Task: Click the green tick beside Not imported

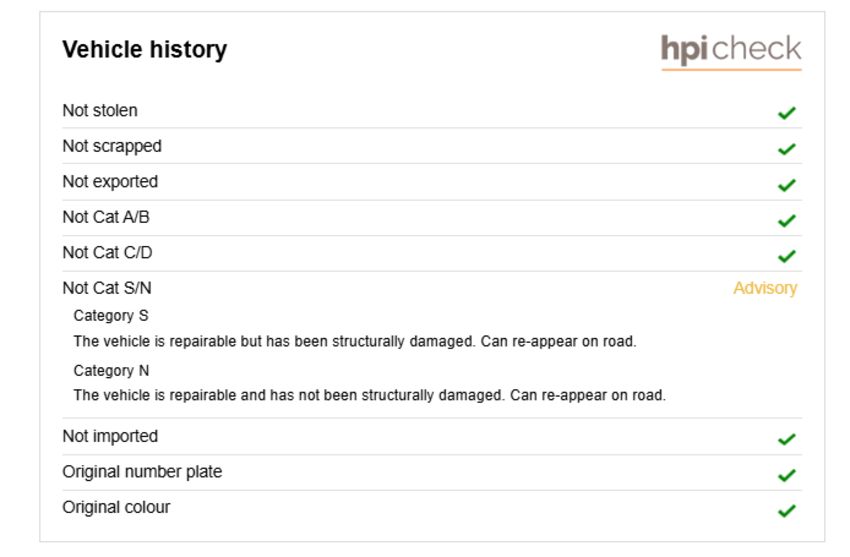Action: tap(787, 439)
